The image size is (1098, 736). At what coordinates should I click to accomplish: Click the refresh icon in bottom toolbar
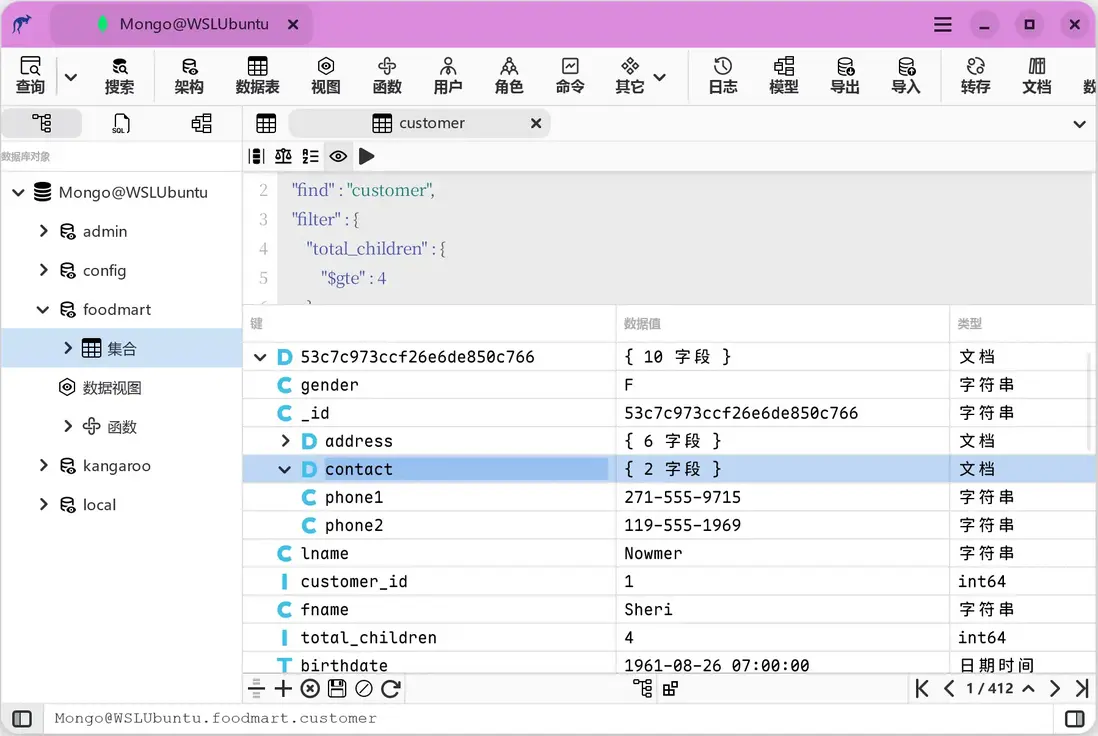click(x=391, y=688)
